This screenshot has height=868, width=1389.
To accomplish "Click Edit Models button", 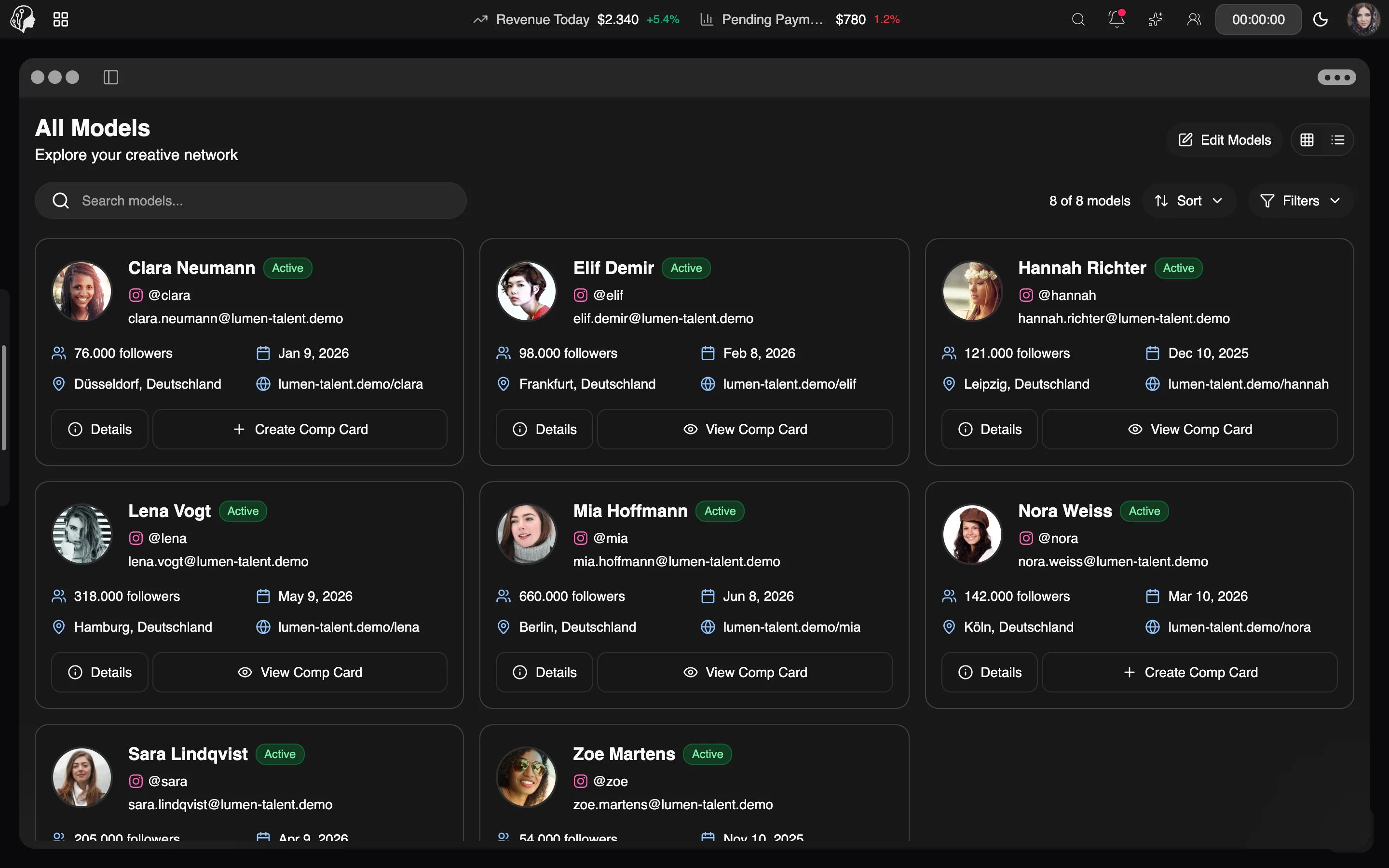I will 1224,139.
